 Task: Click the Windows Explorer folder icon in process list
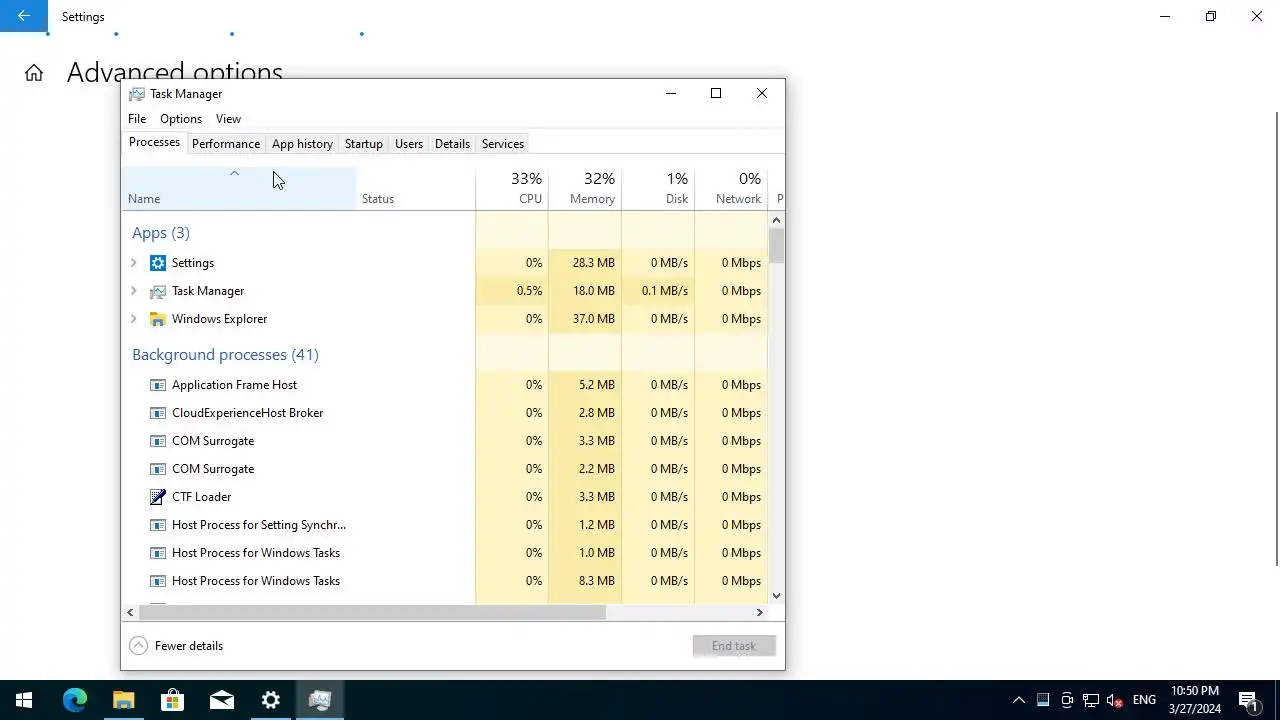[x=157, y=319]
